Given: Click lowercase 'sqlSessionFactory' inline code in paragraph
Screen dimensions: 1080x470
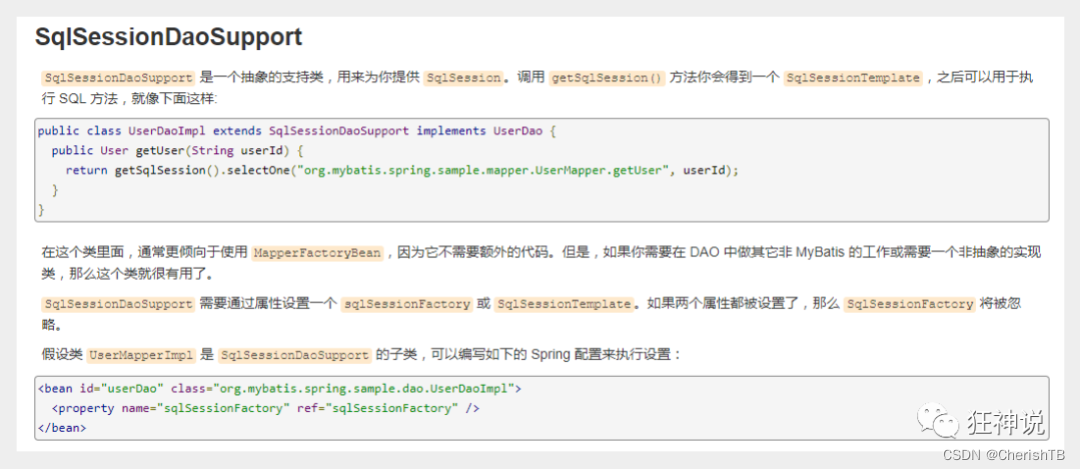Looking at the screenshot, I should tap(406, 304).
